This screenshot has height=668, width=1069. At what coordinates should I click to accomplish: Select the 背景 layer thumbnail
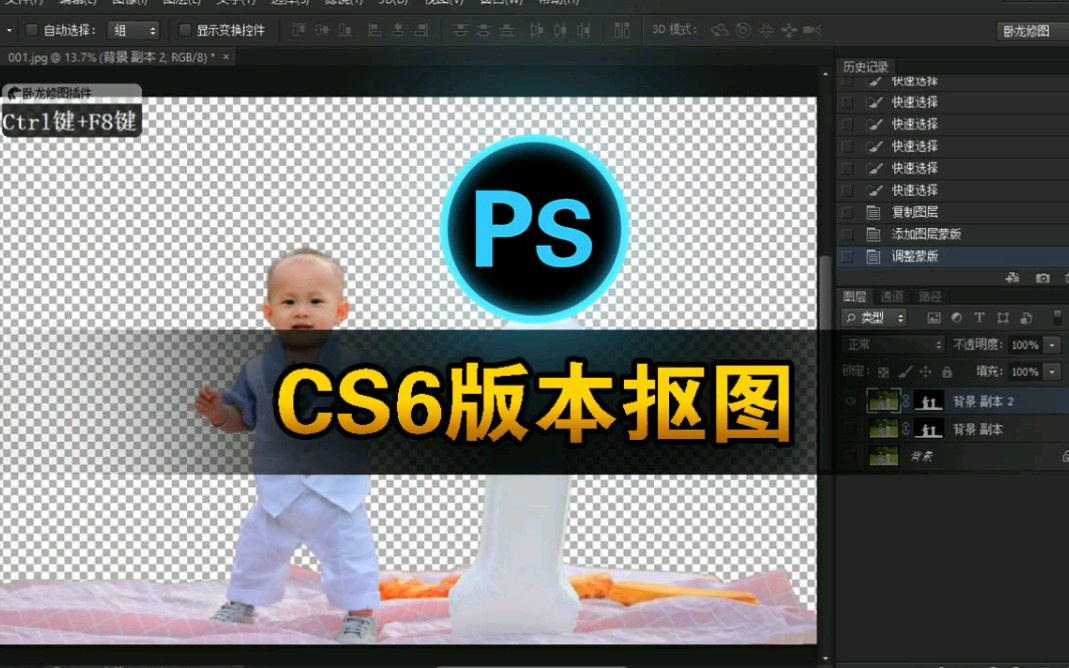[884, 456]
